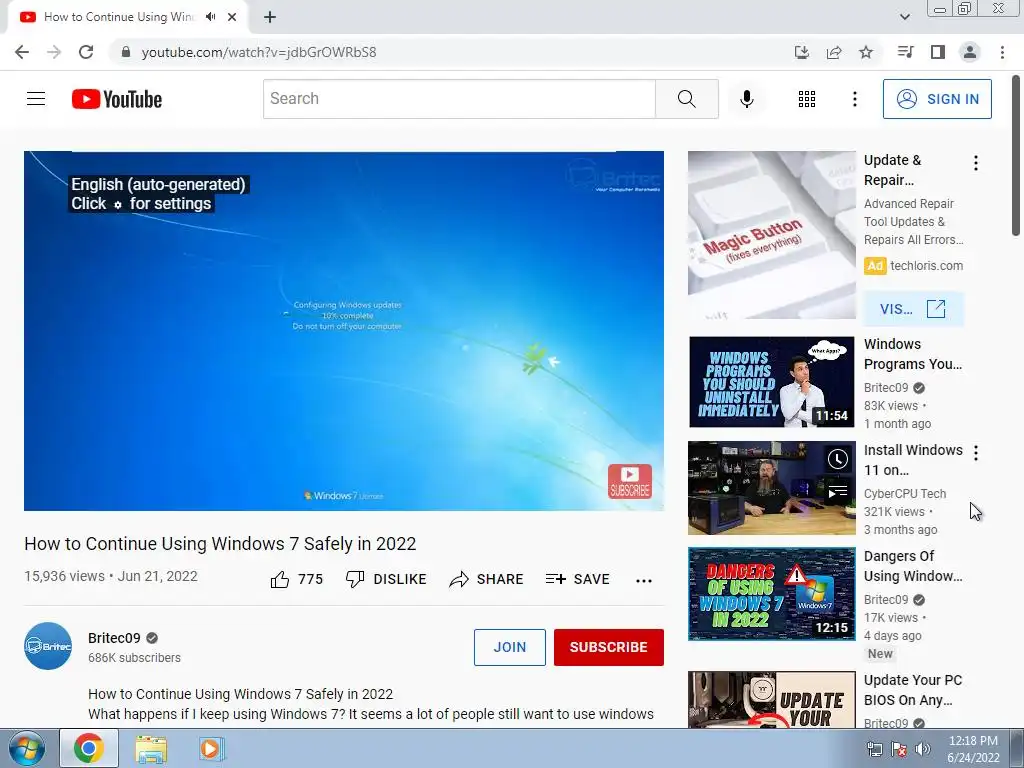Like the video with thumbs-up 775

(x=296, y=579)
